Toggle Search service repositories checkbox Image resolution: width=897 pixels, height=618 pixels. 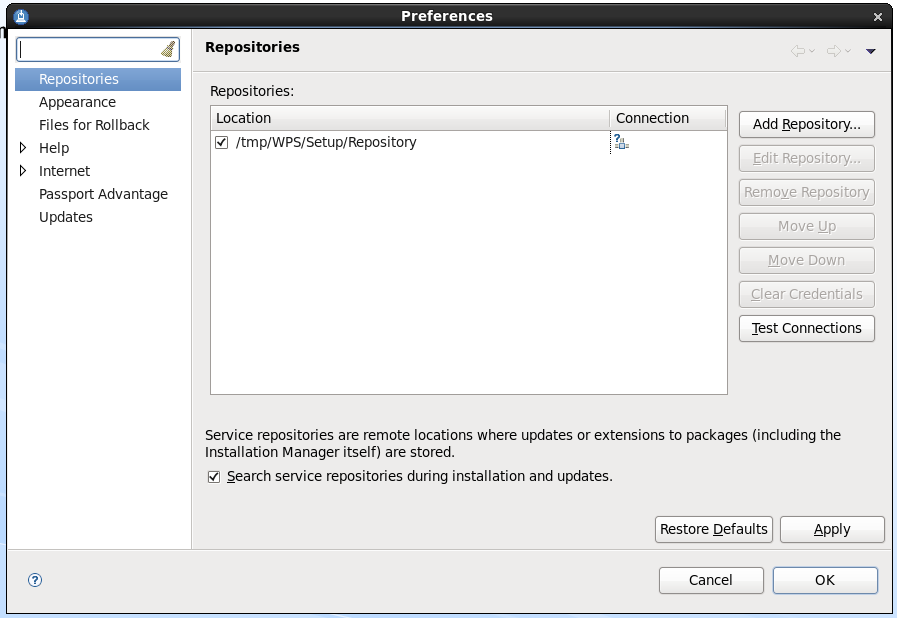[x=214, y=477]
